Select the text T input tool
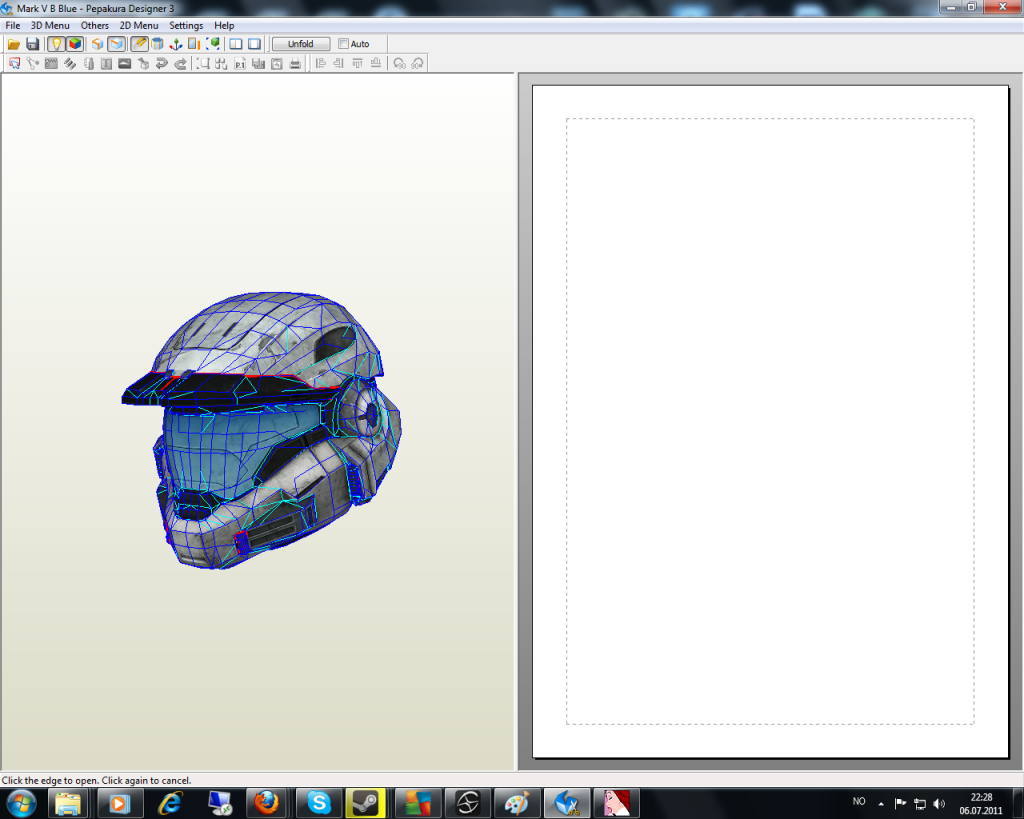This screenshot has height=819, width=1024. (x=106, y=63)
